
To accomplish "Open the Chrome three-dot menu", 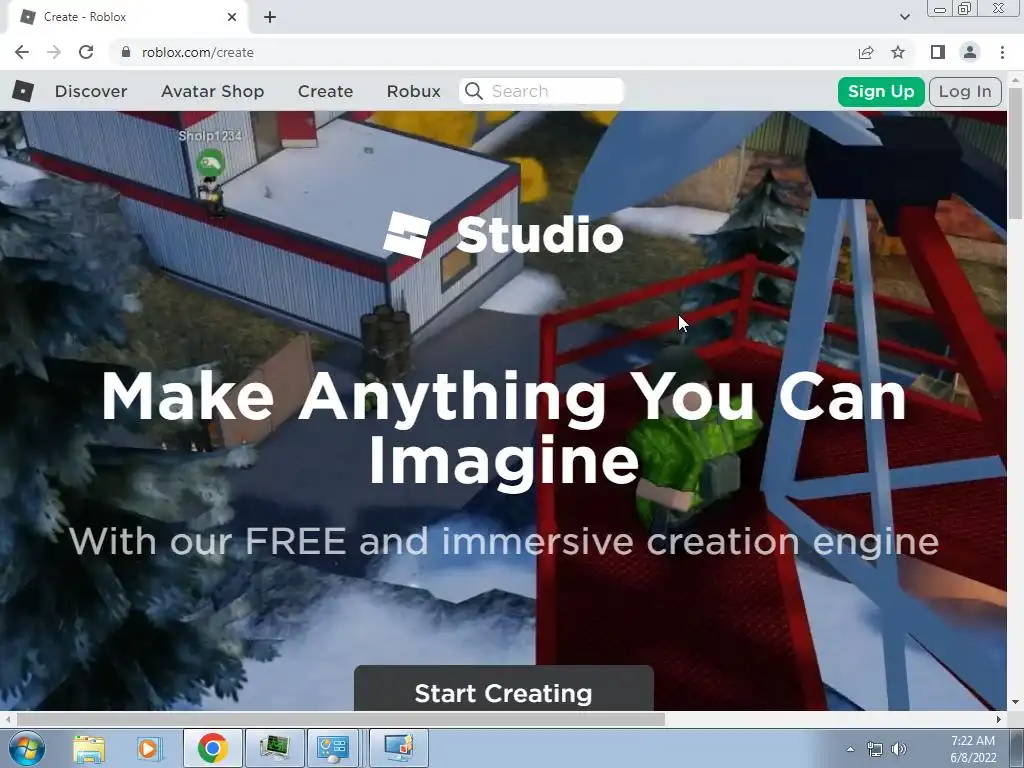I will [x=1002, y=52].
